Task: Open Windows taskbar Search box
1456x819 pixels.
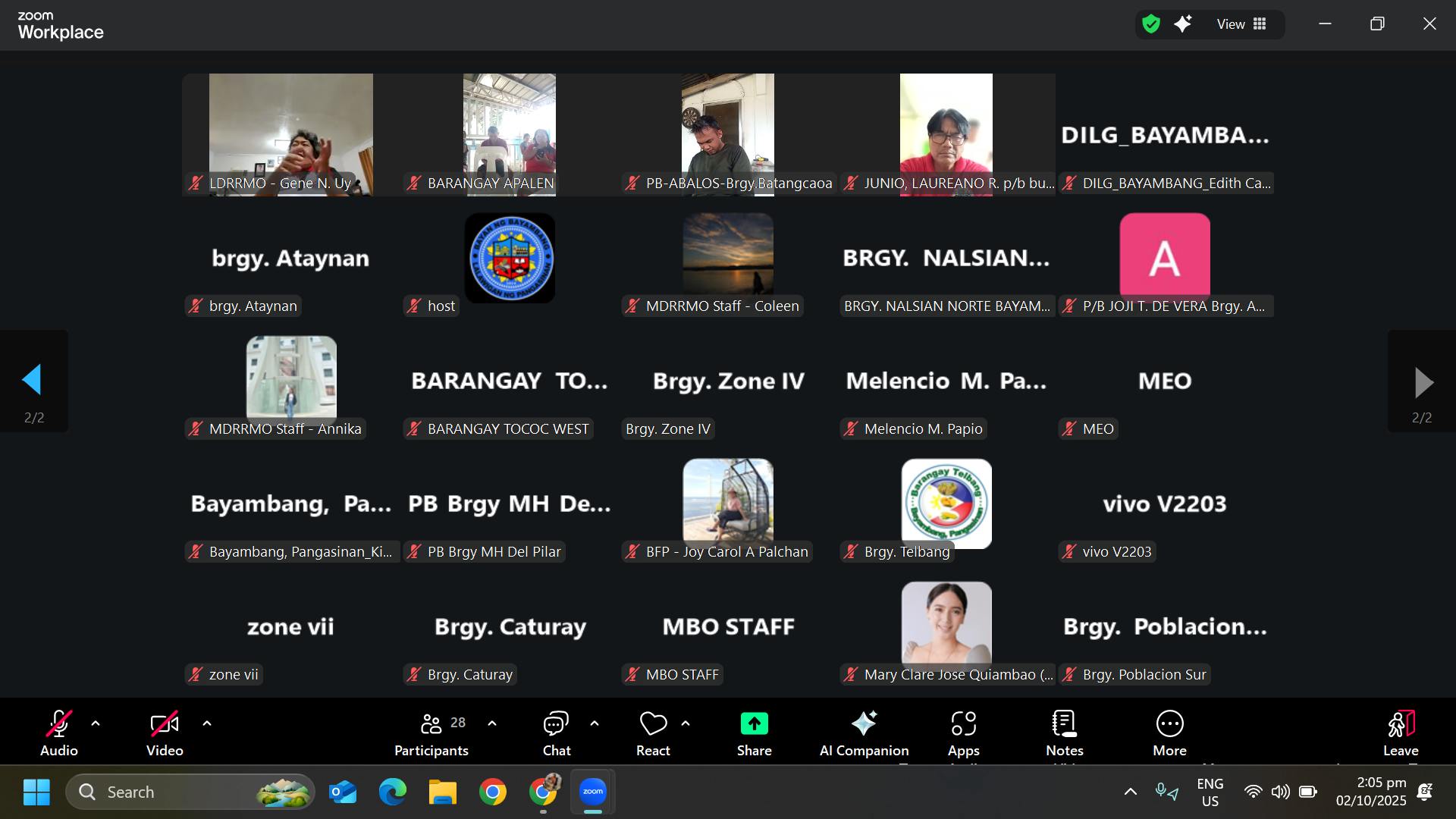Action: 190,792
